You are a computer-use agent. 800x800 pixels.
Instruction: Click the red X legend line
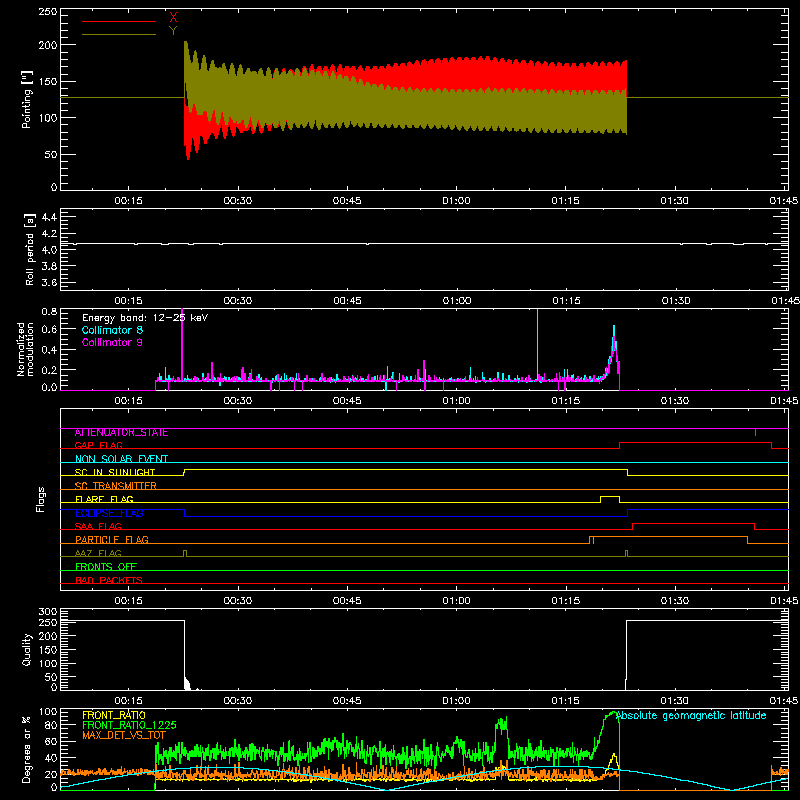click(119, 21)
